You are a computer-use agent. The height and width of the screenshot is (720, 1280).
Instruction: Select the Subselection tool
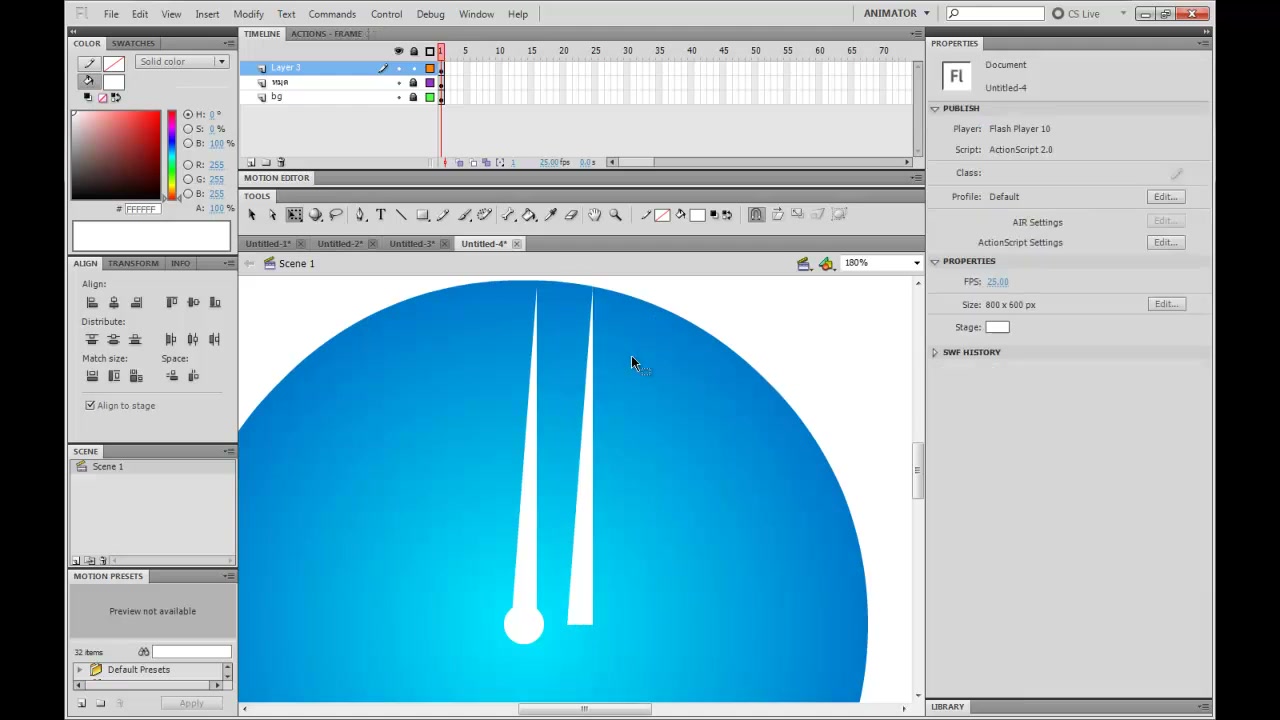pyautogui.click(x=273, y=215)
